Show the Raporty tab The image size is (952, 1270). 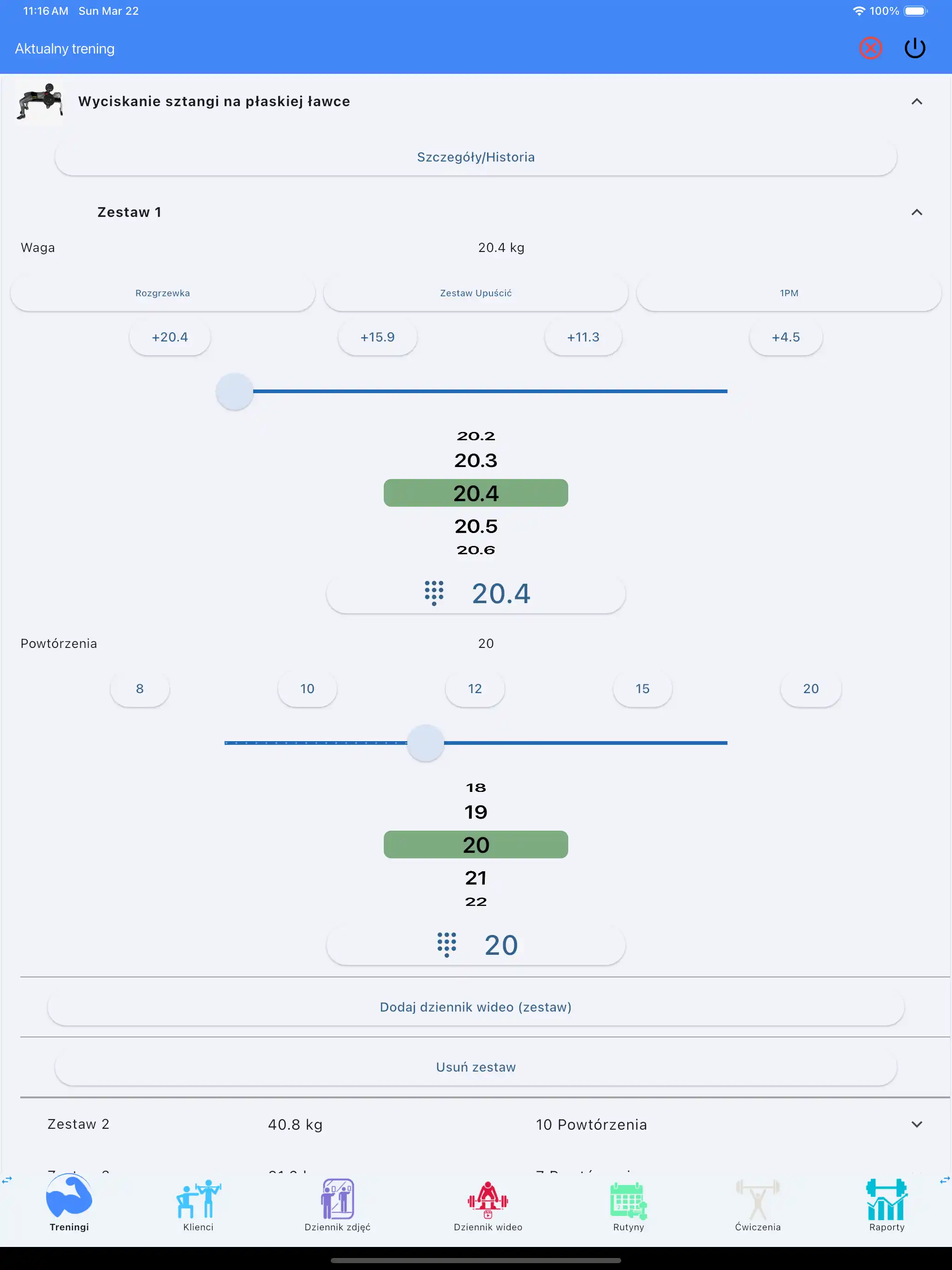[887, 1205]
